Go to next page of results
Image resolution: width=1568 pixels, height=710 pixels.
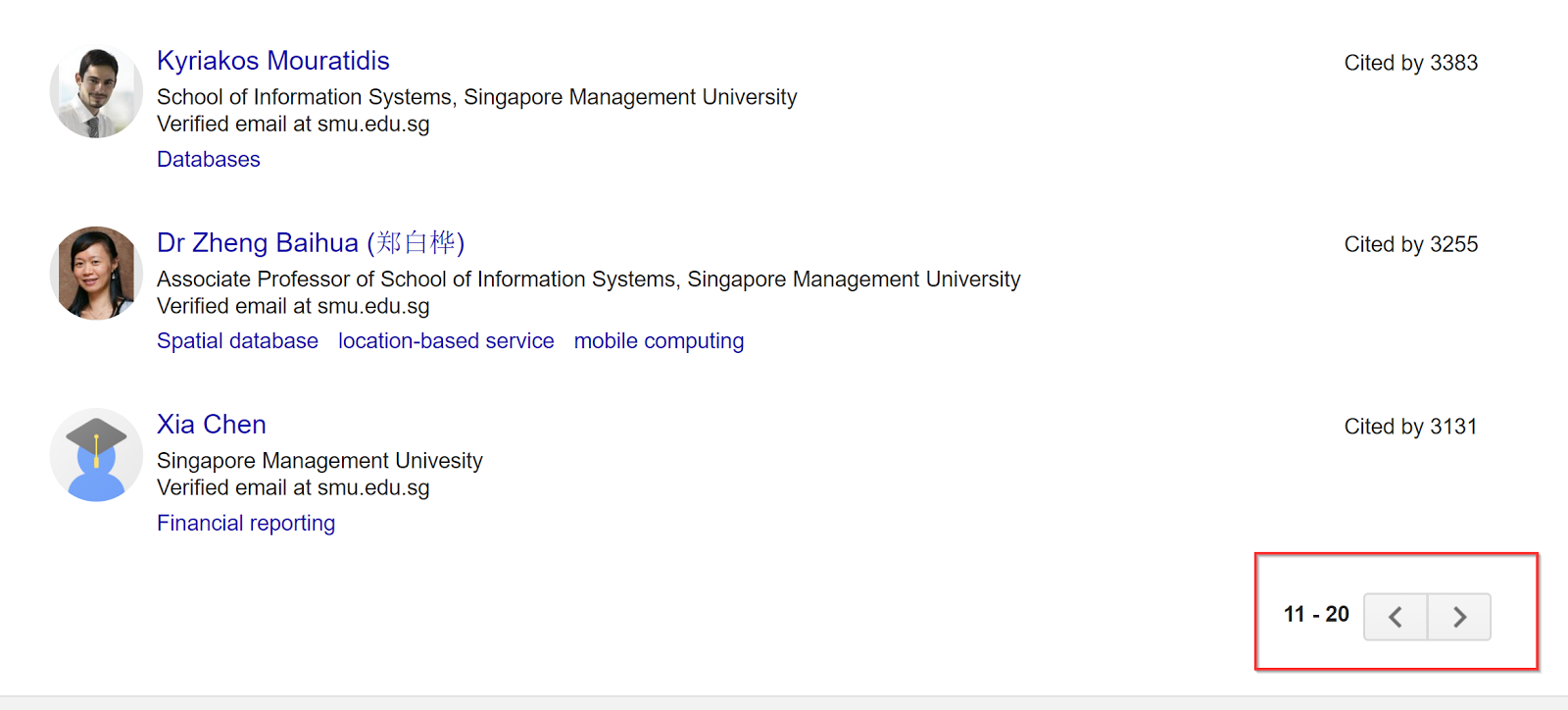1459,617
